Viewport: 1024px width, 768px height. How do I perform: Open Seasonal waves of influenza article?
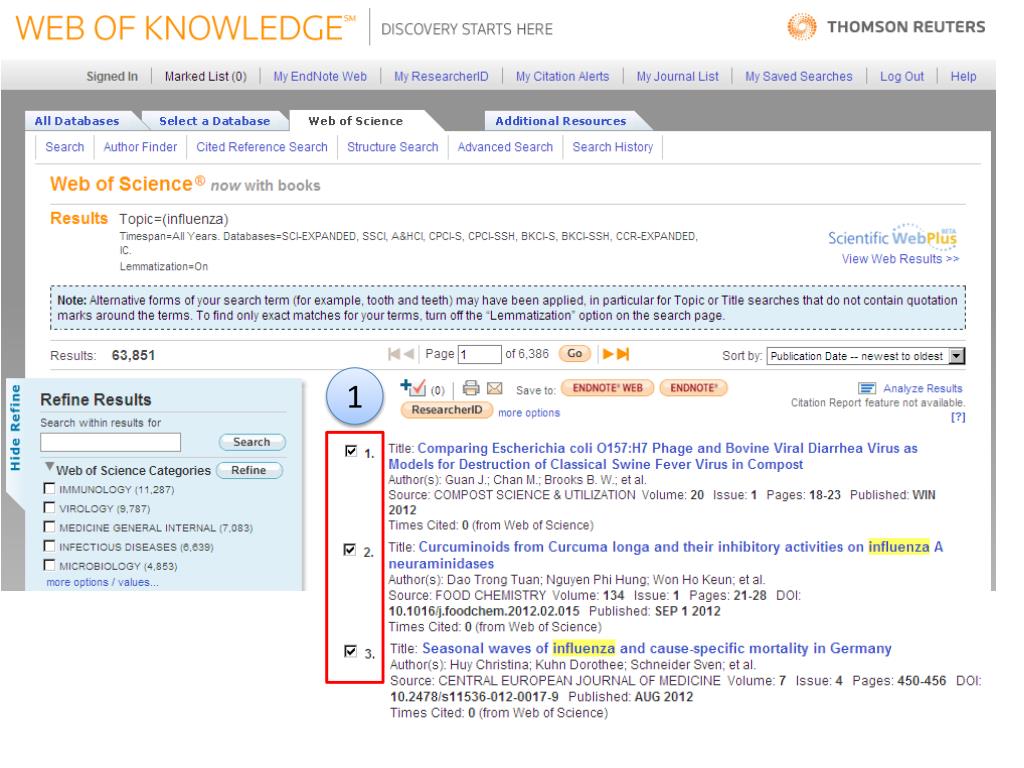pos(656,648)
